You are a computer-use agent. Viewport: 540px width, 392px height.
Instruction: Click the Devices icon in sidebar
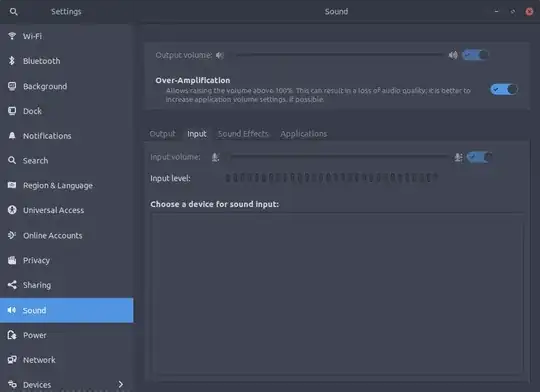point(12,384)
